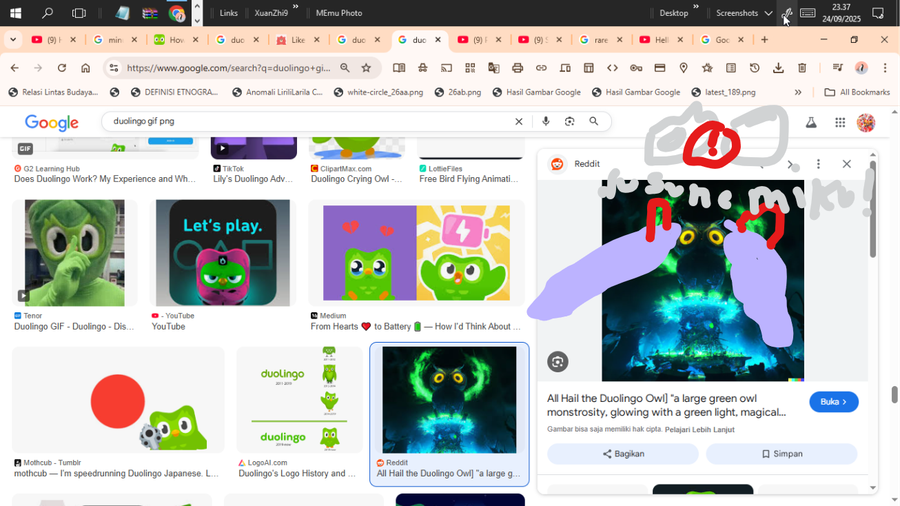Expand hidden bookmarks overflow arrows
The height and width of the screenshot is (506, 900).
[x=798, y=92]
